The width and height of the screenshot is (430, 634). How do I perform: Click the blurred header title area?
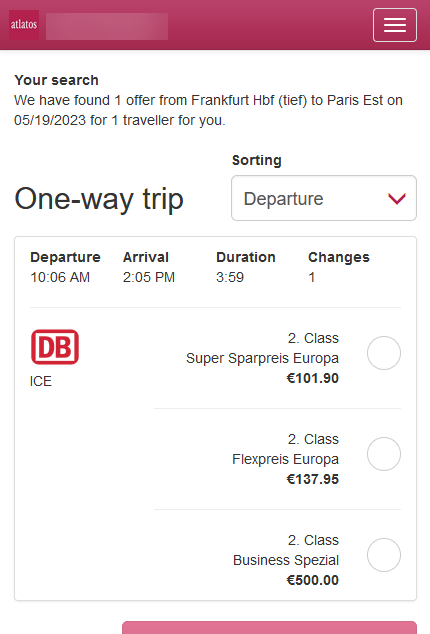(x=107, y=26)
